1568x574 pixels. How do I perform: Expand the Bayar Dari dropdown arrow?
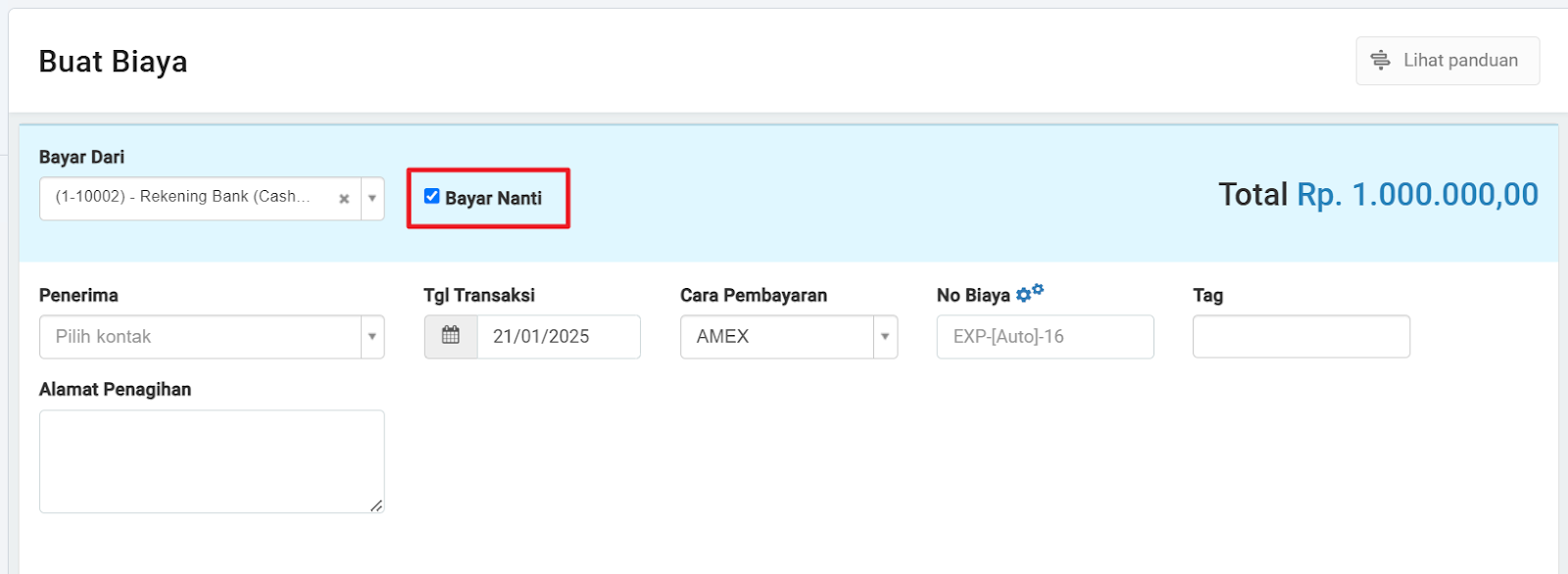pyautogui.click(x=372, y=199)
